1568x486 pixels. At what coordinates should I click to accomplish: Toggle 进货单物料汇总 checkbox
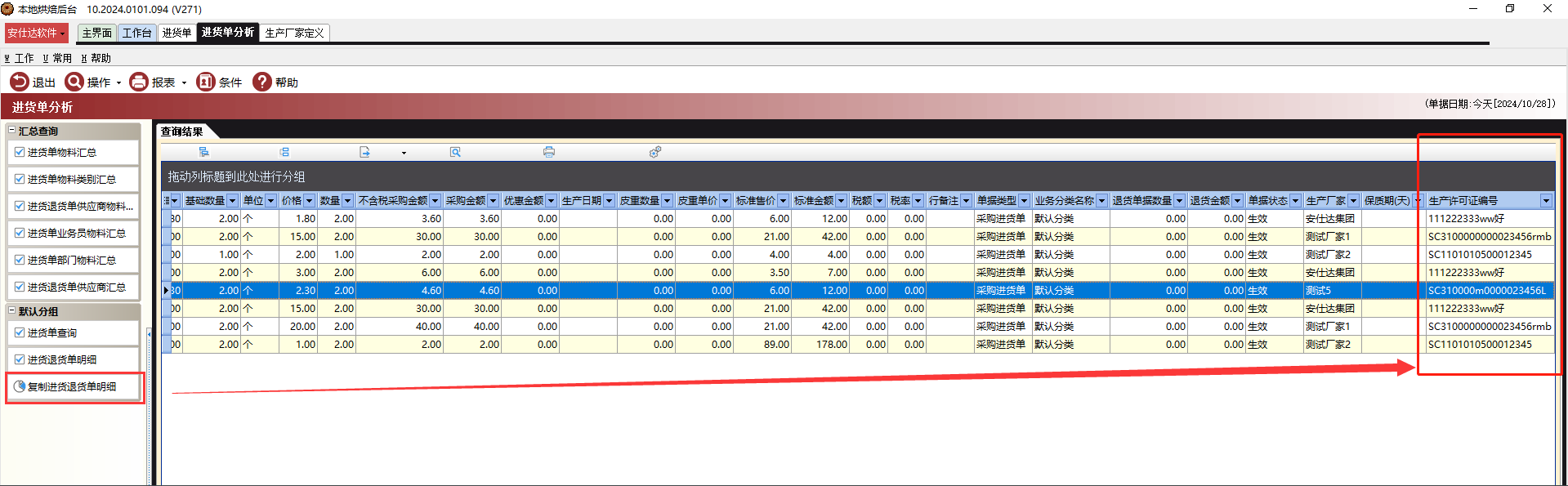tap(20, 152)
